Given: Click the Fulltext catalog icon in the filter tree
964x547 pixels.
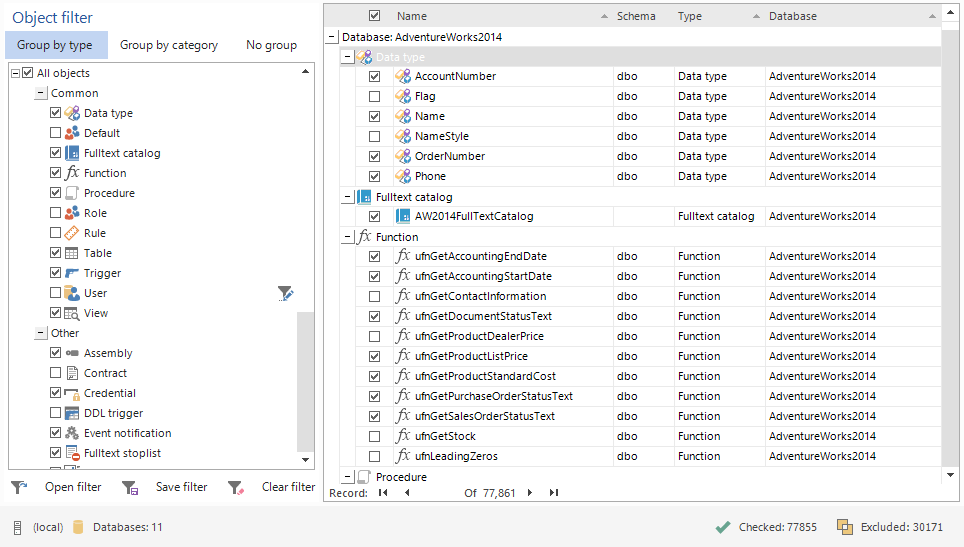Looking at the screenshot, I should (x=72, y=153).
